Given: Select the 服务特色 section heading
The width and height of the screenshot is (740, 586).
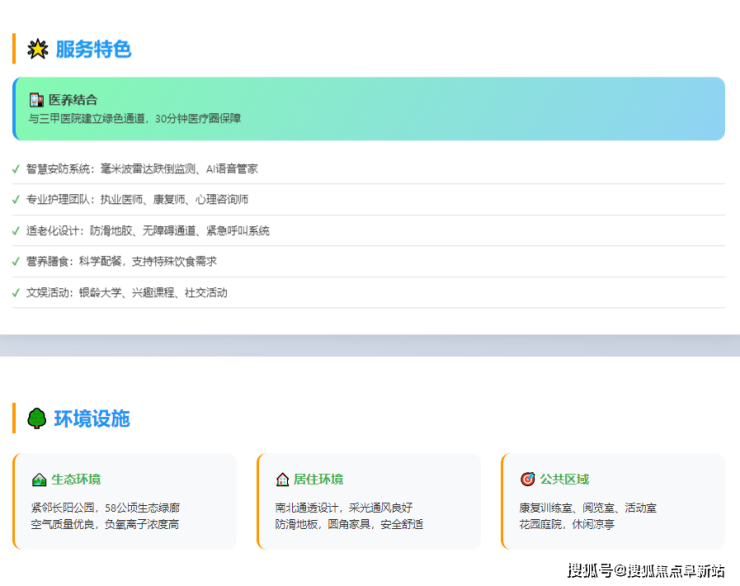Looking at the screenshot, I should point(93,49).
